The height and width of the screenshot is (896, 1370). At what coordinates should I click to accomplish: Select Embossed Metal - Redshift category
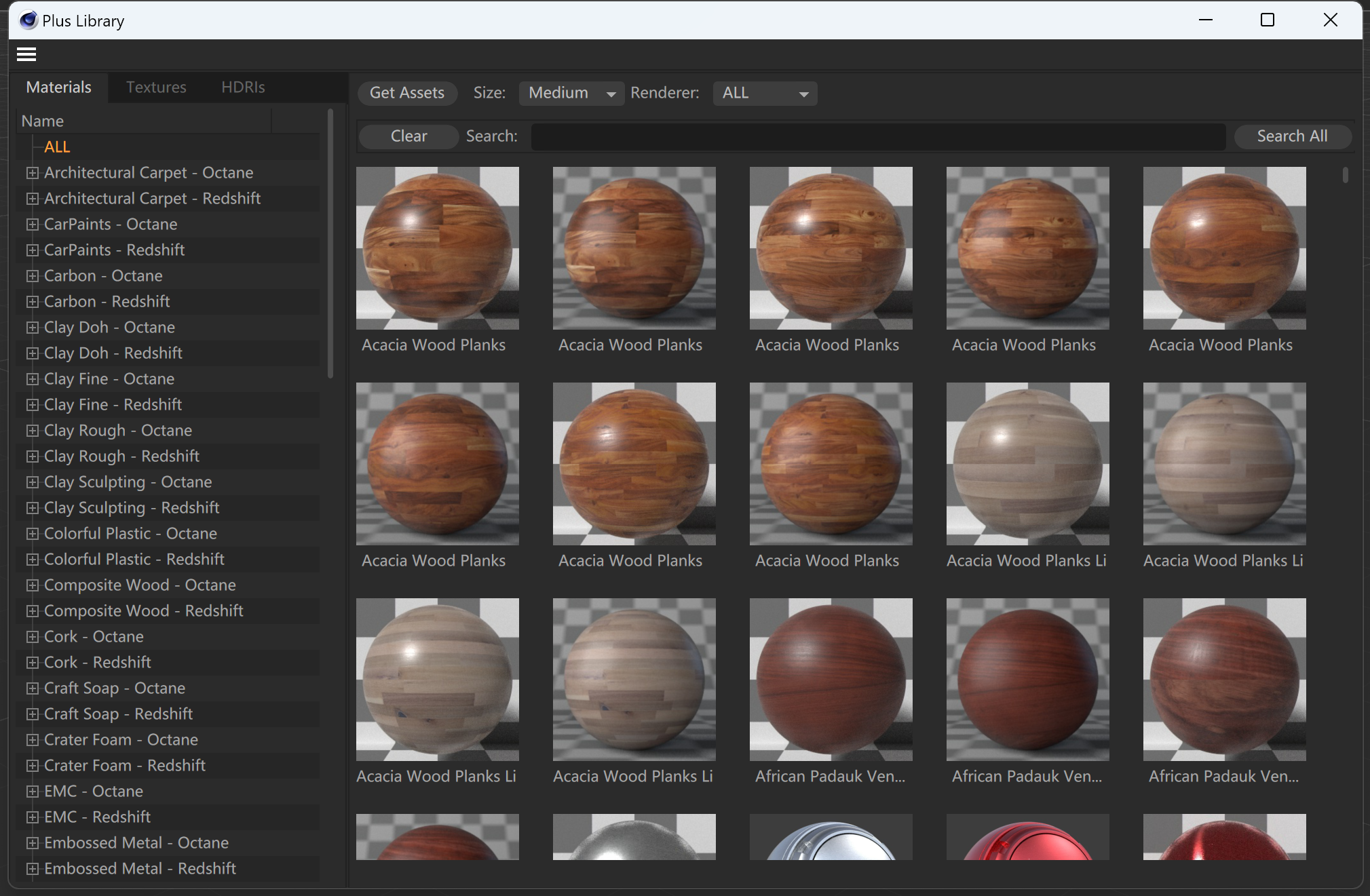(140, 869)
